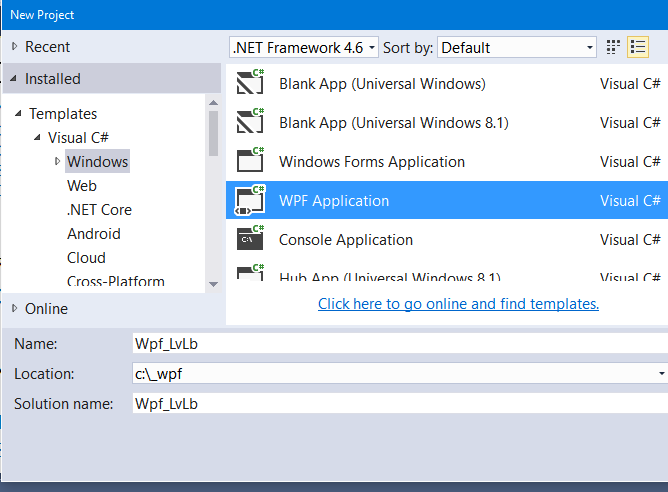This screenshot has height=492, width=668.
Task: Choose the Console Application template name
Action: (x=346, y=240)
